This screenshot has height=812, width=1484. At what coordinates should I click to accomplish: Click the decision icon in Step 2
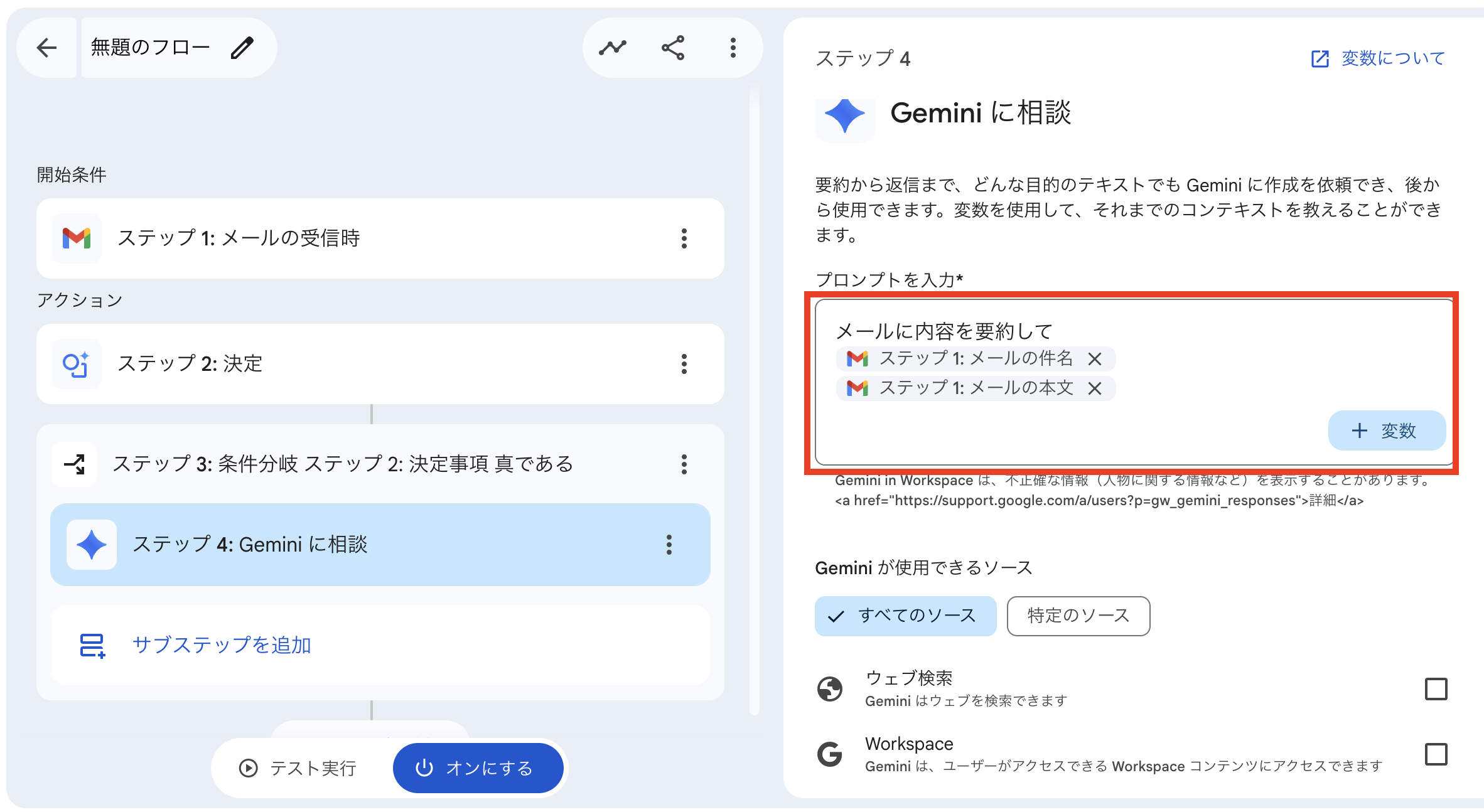[x=77, y=364]
